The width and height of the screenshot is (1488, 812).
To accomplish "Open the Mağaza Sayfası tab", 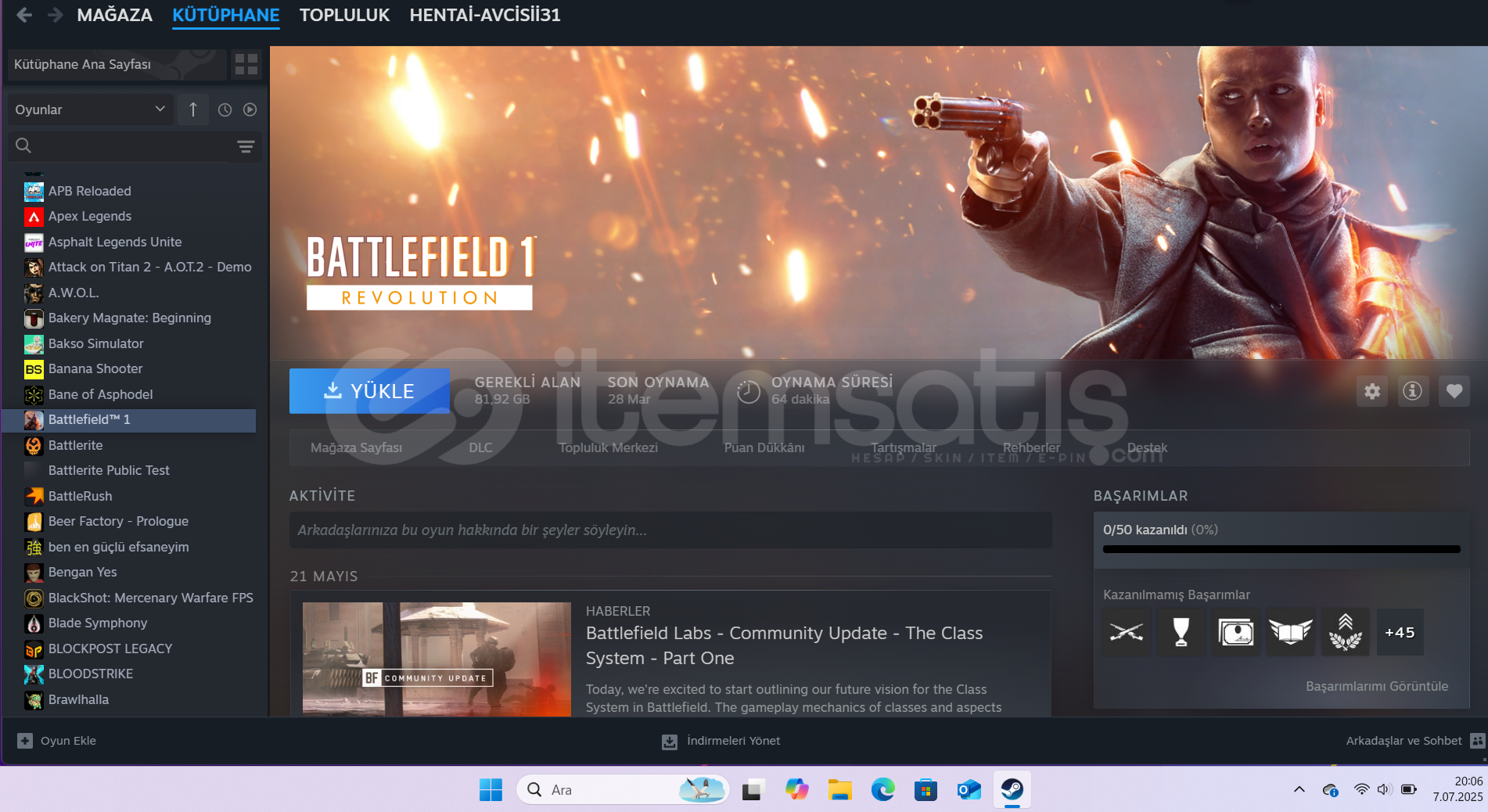I will [356, 447].
